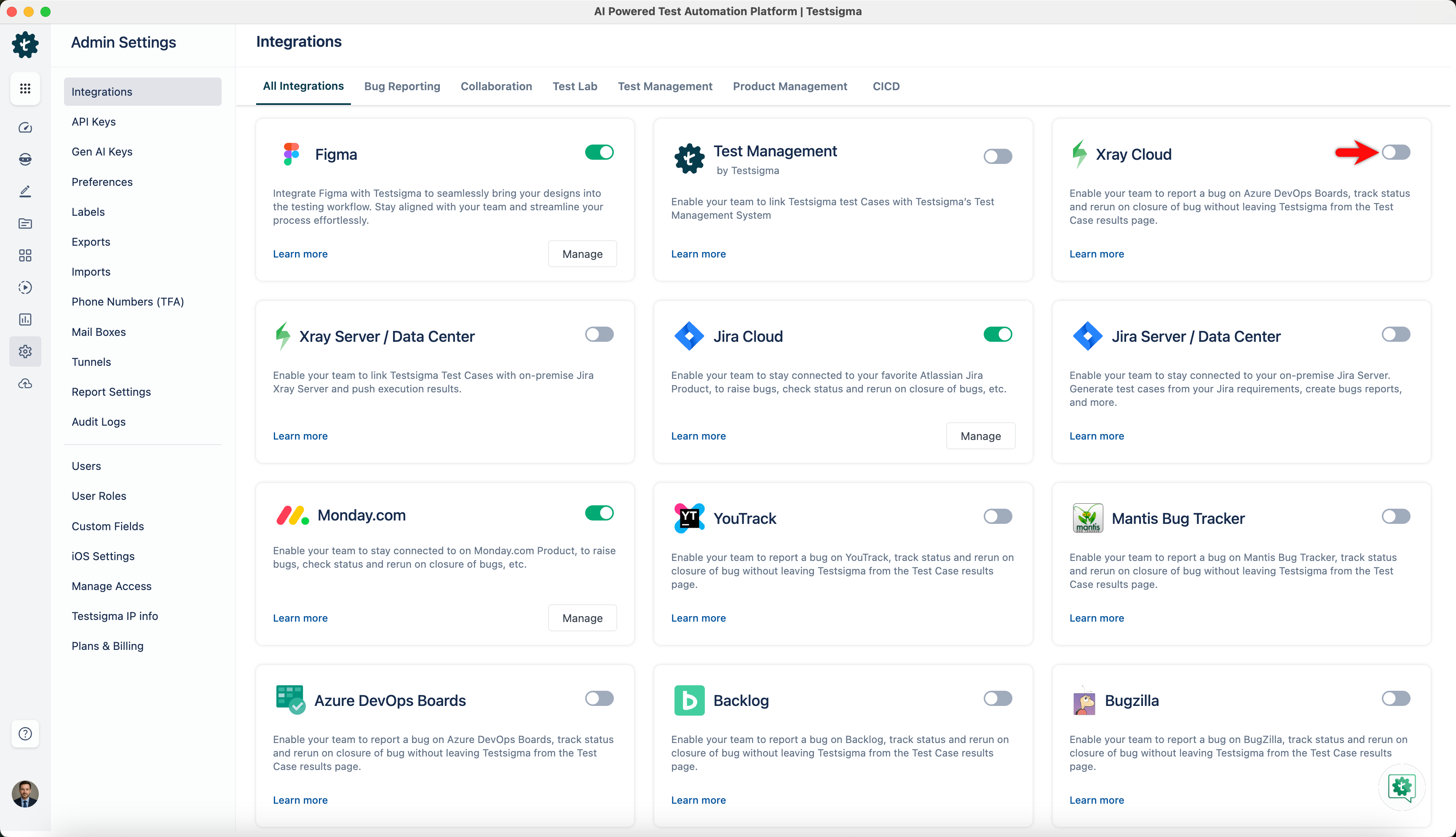
Task: Click Manage button on Monday.com card
Action: (x=582, y=618)
